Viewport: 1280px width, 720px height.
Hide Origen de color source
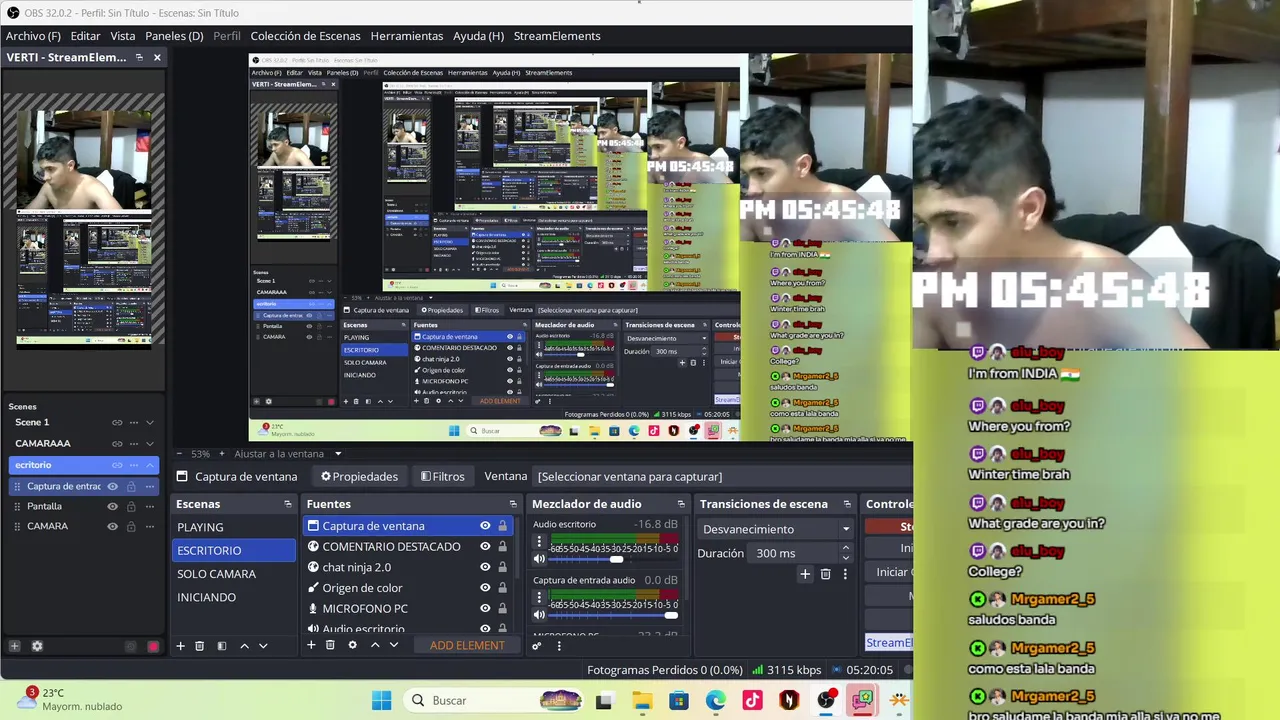click(x=485, y=588)
